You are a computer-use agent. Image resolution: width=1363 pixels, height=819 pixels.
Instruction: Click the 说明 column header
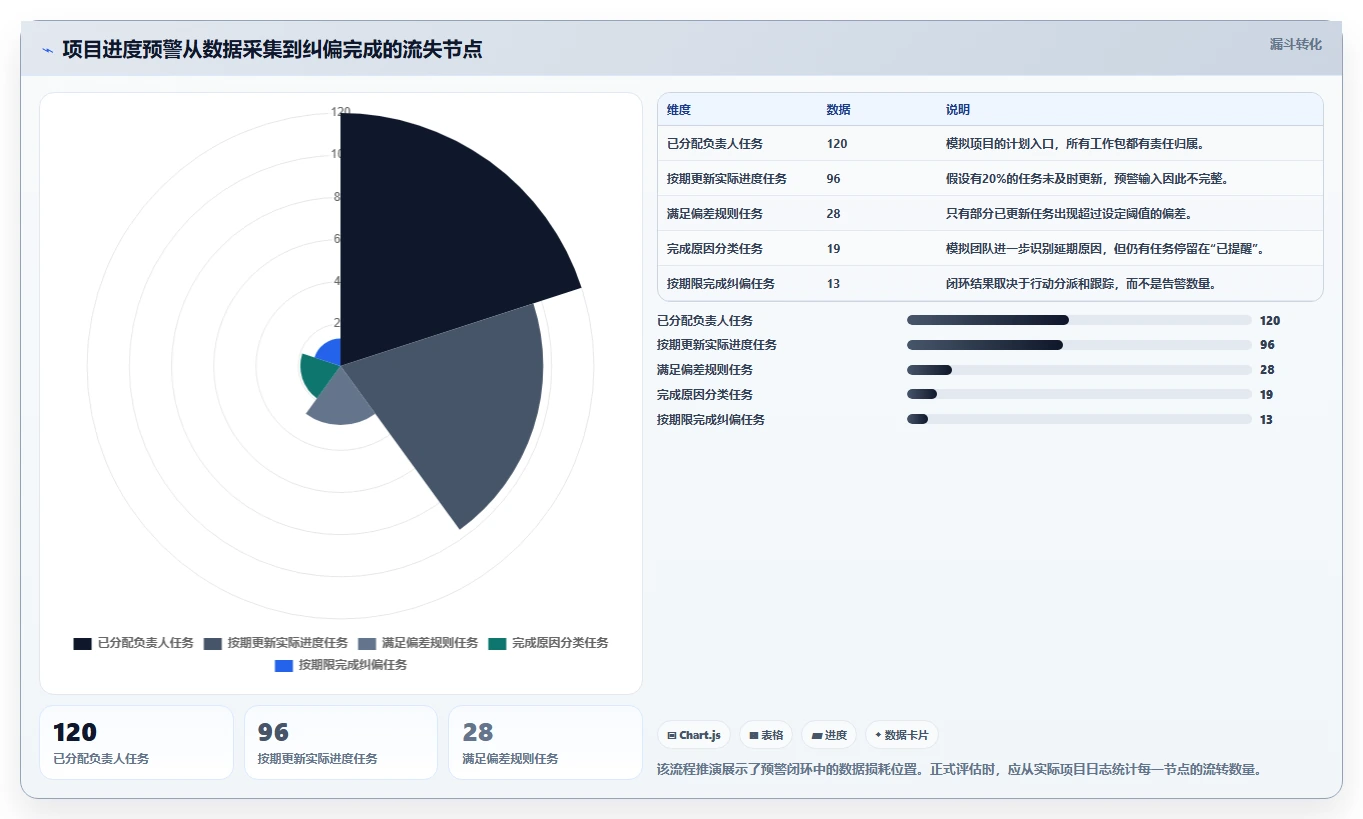pos(958,110)
